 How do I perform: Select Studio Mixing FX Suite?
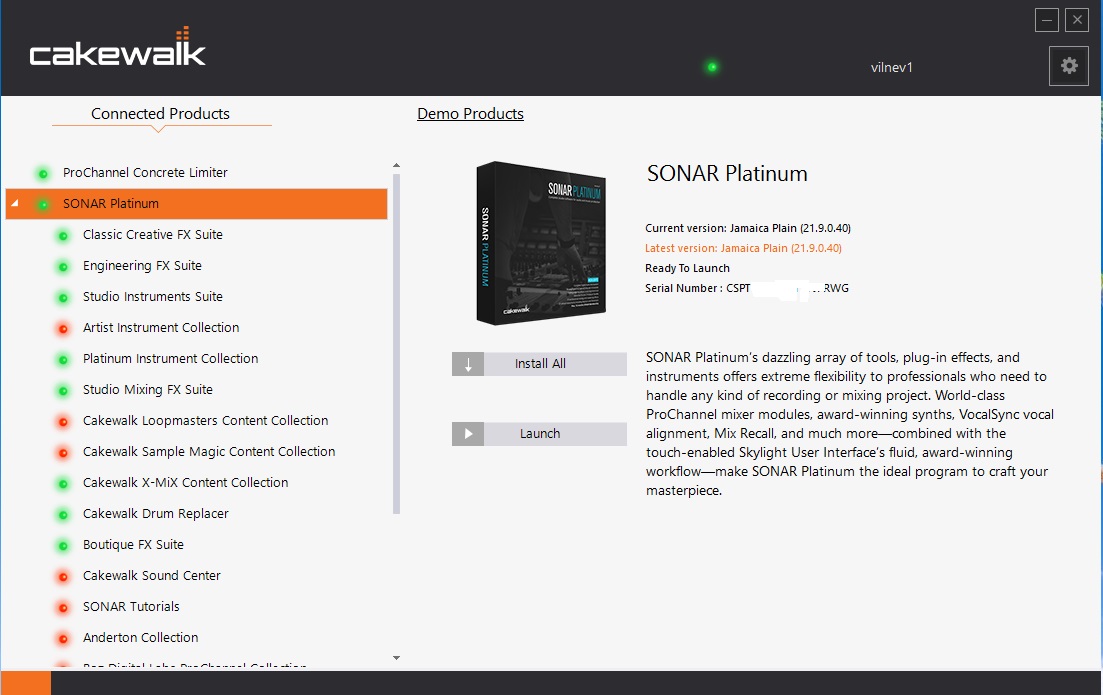[148, 389]
